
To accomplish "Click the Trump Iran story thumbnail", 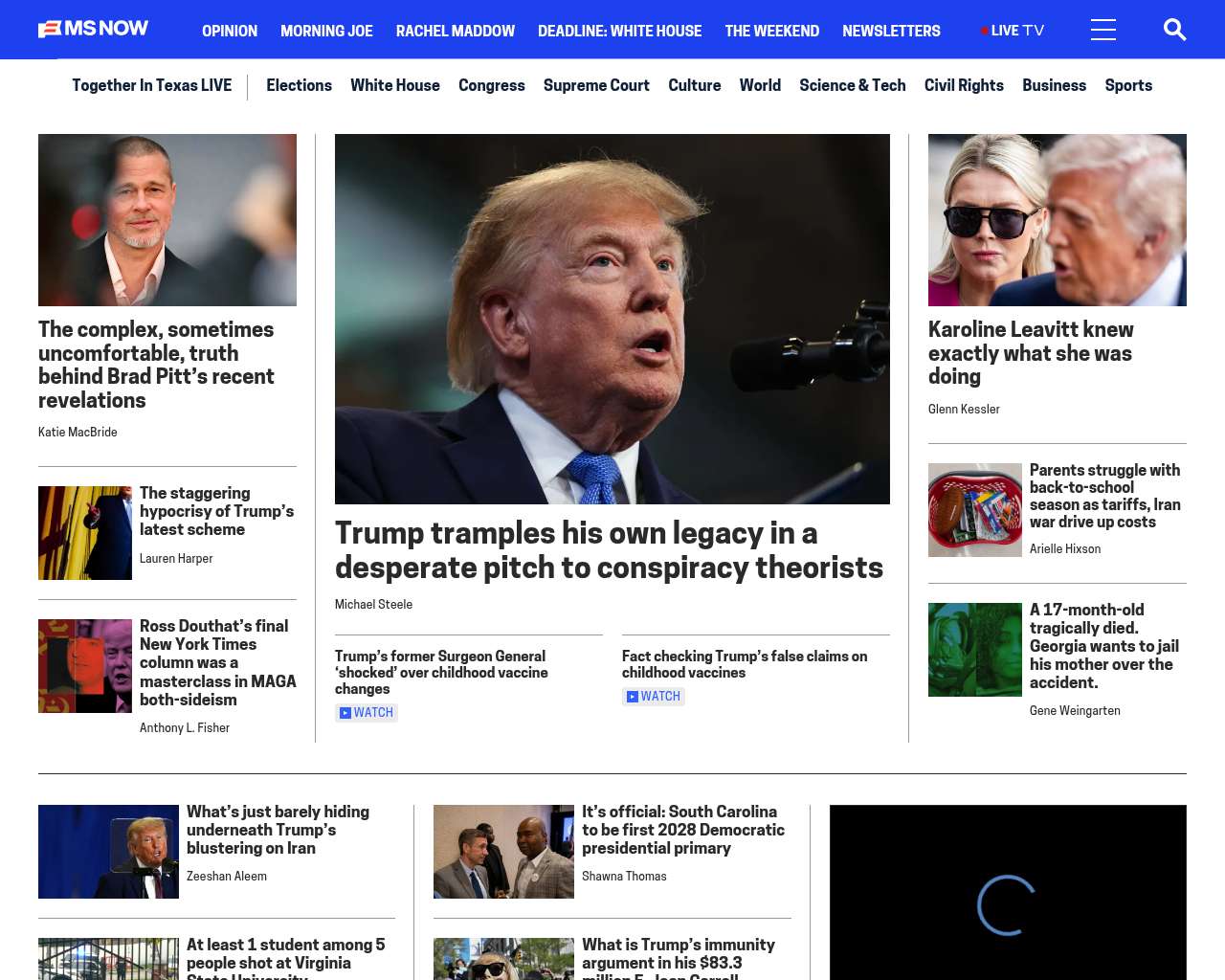I will point(108,852).
